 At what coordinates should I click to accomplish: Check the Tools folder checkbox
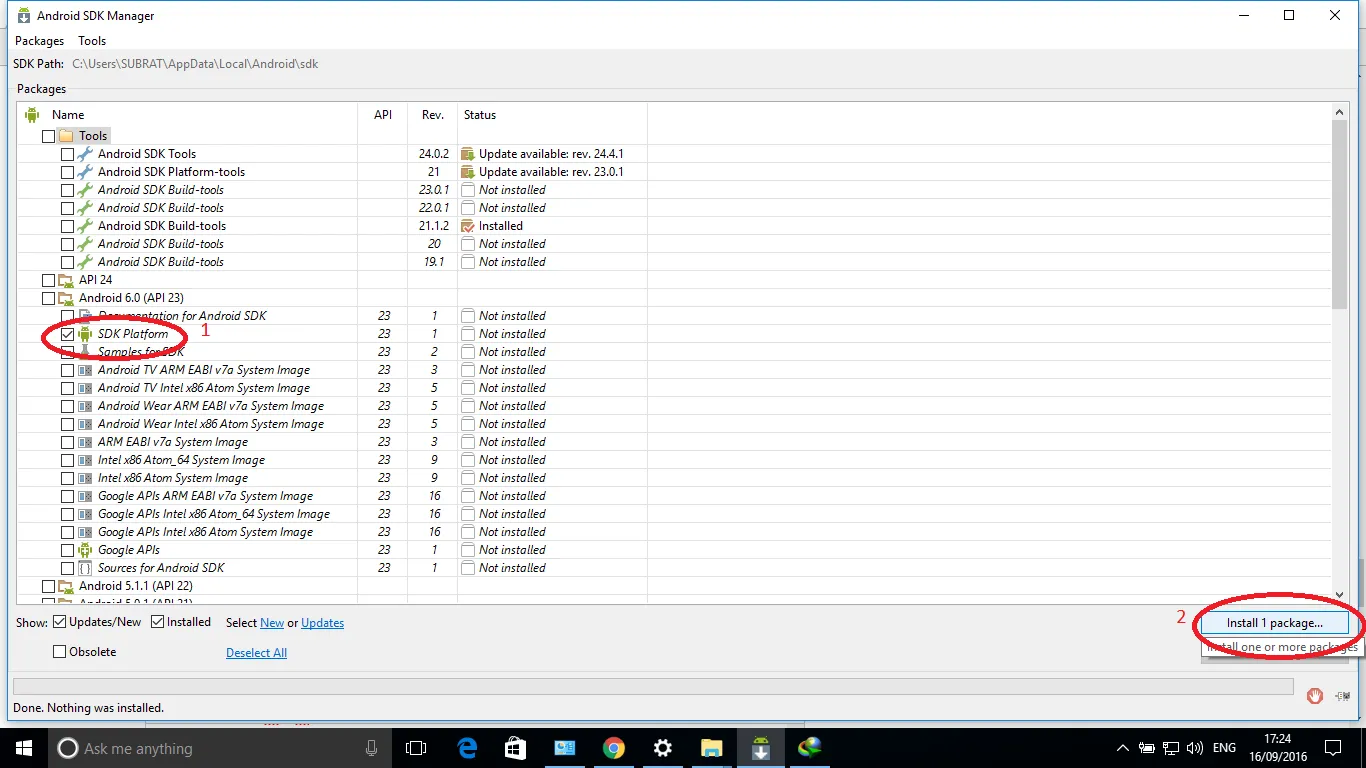click(48, 136)
